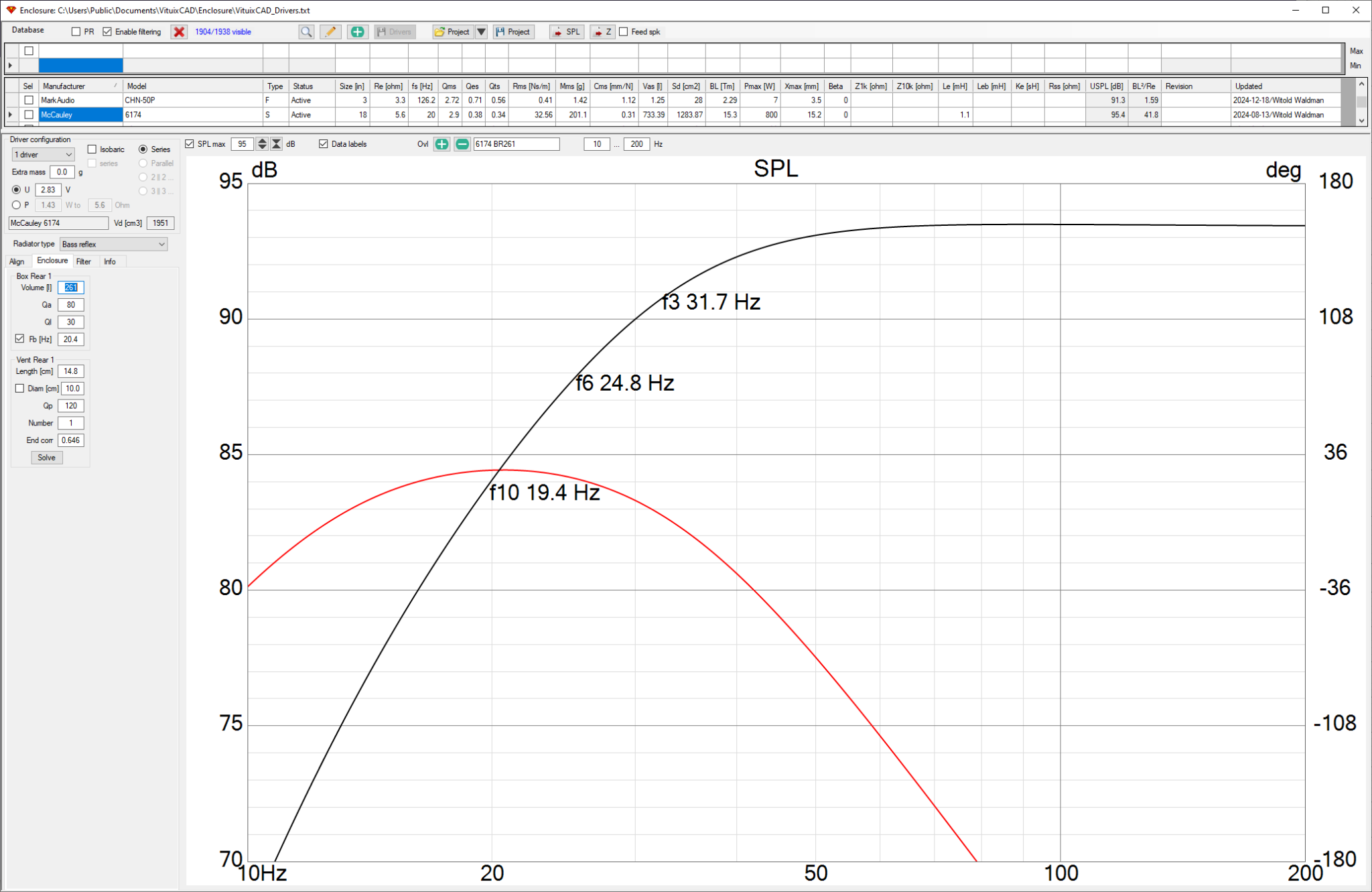Check the Diam [cm] checkbox

(20, 389)
